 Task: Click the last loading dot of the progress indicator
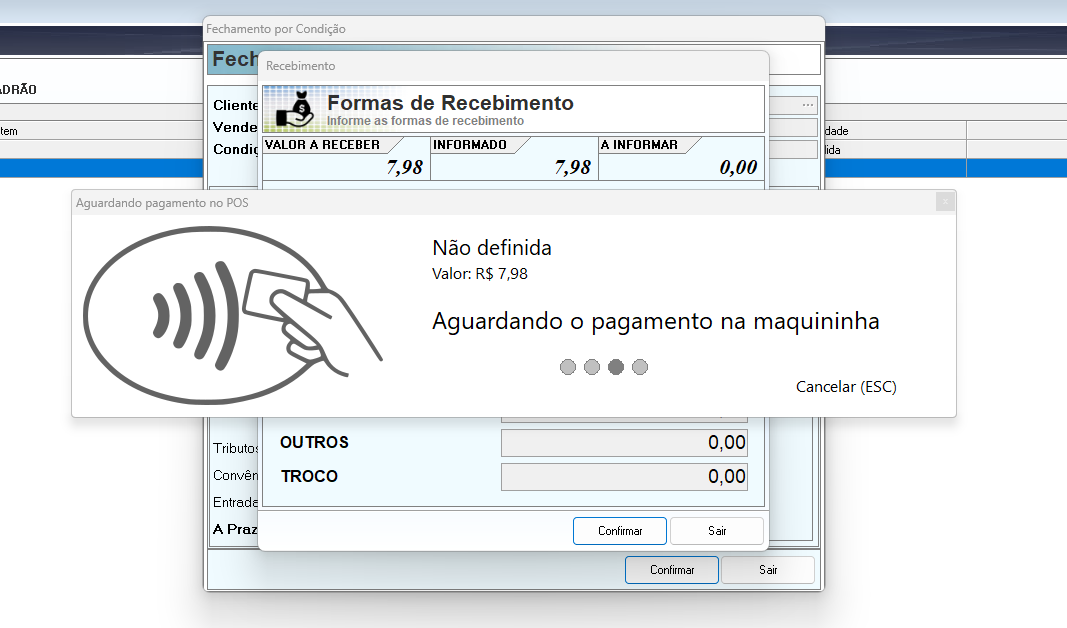(640, 367)
